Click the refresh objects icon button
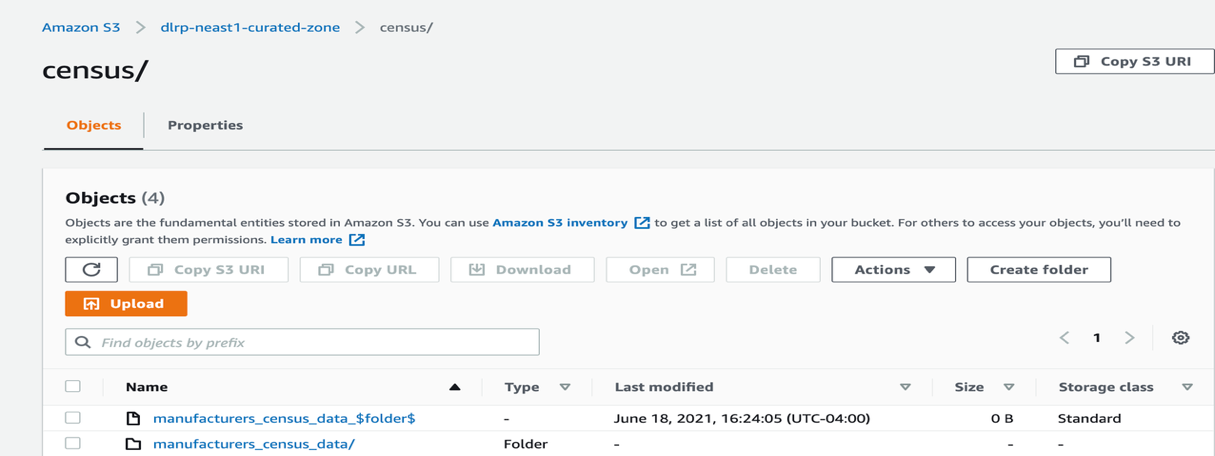Screen dimensions: 1215x456 (x=91, y=270)
